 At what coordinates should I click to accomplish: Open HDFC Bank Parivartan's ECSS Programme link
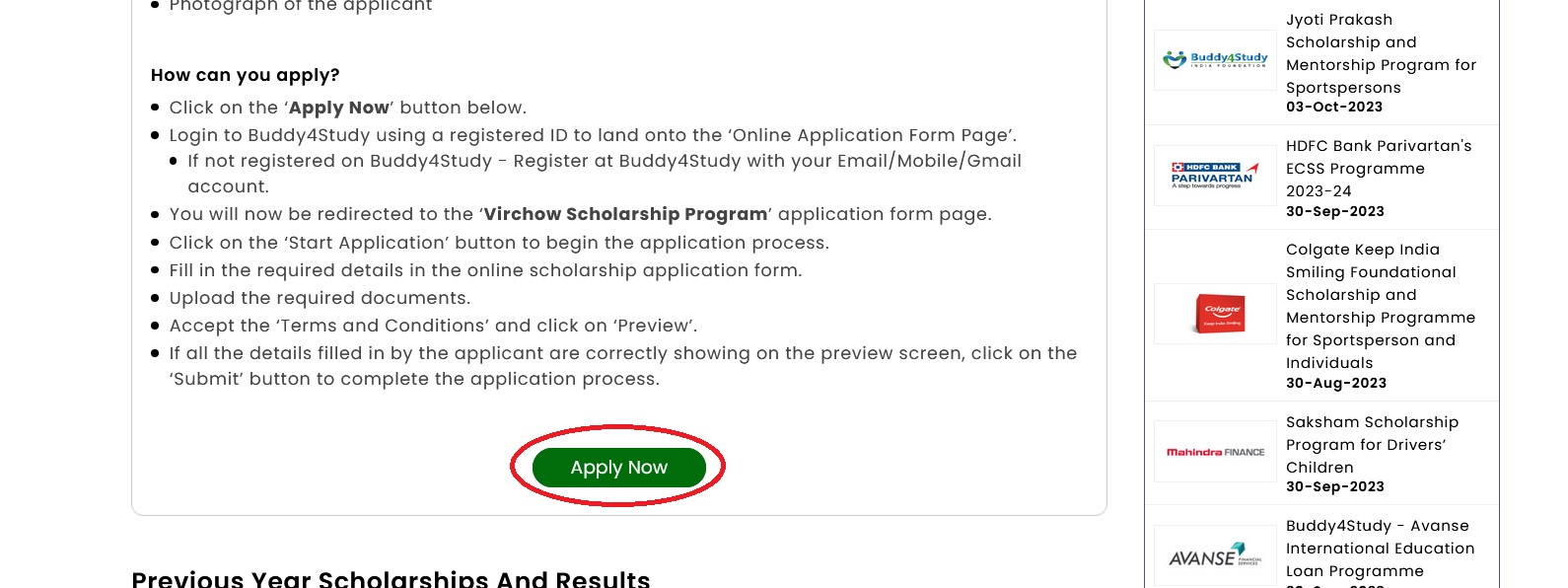tap(1379, 169)
